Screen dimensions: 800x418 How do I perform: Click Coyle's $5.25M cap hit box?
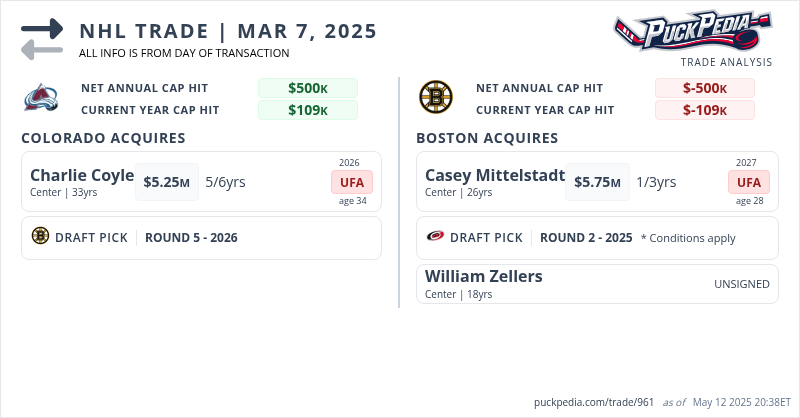point(167,182)
